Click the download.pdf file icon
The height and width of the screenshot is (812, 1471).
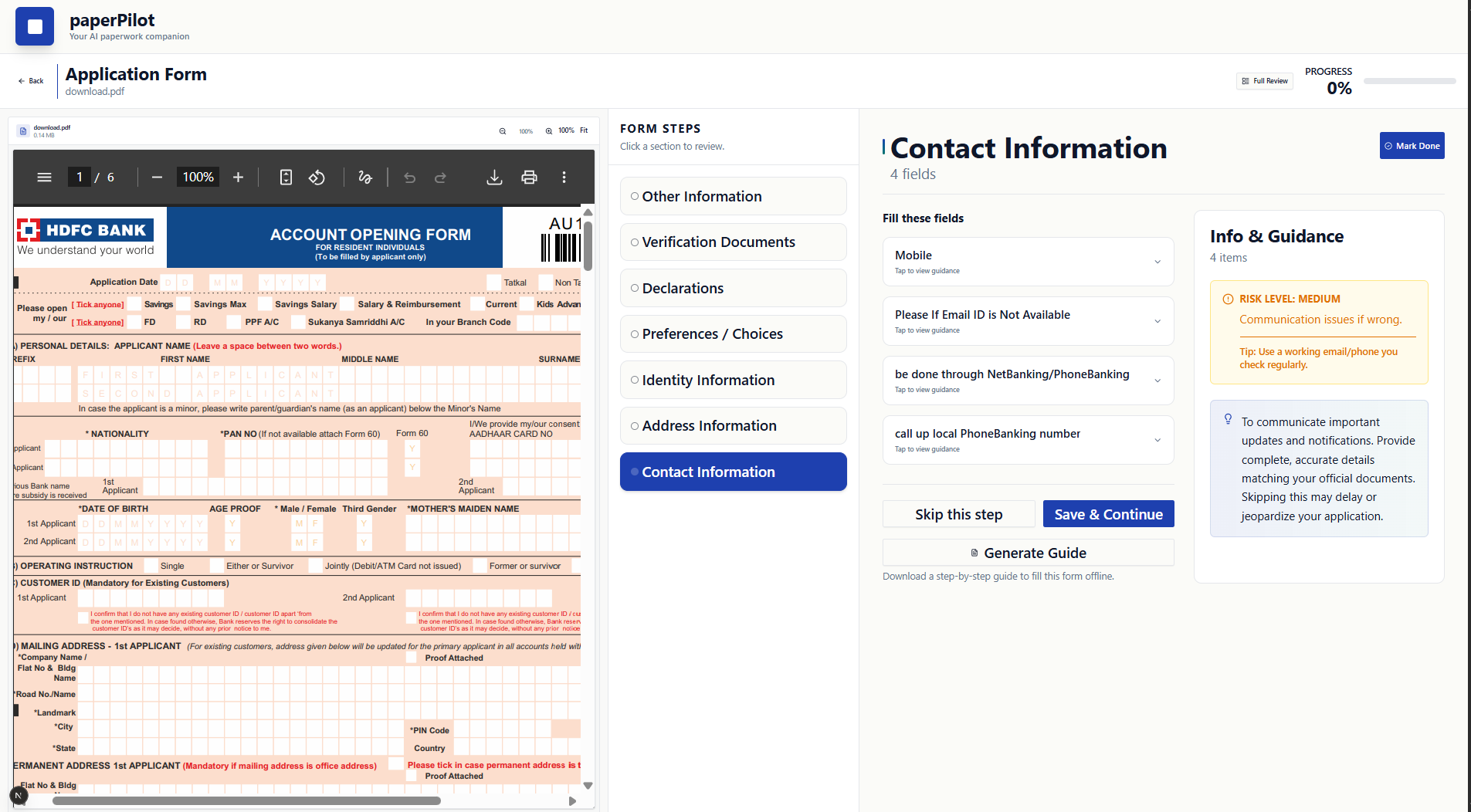coord(23,131)
